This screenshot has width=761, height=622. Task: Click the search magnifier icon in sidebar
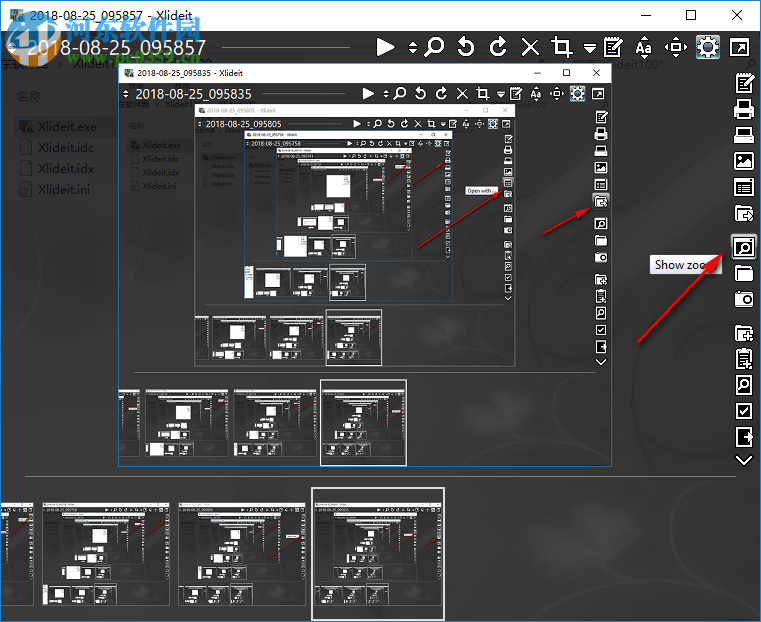(744, 385)
